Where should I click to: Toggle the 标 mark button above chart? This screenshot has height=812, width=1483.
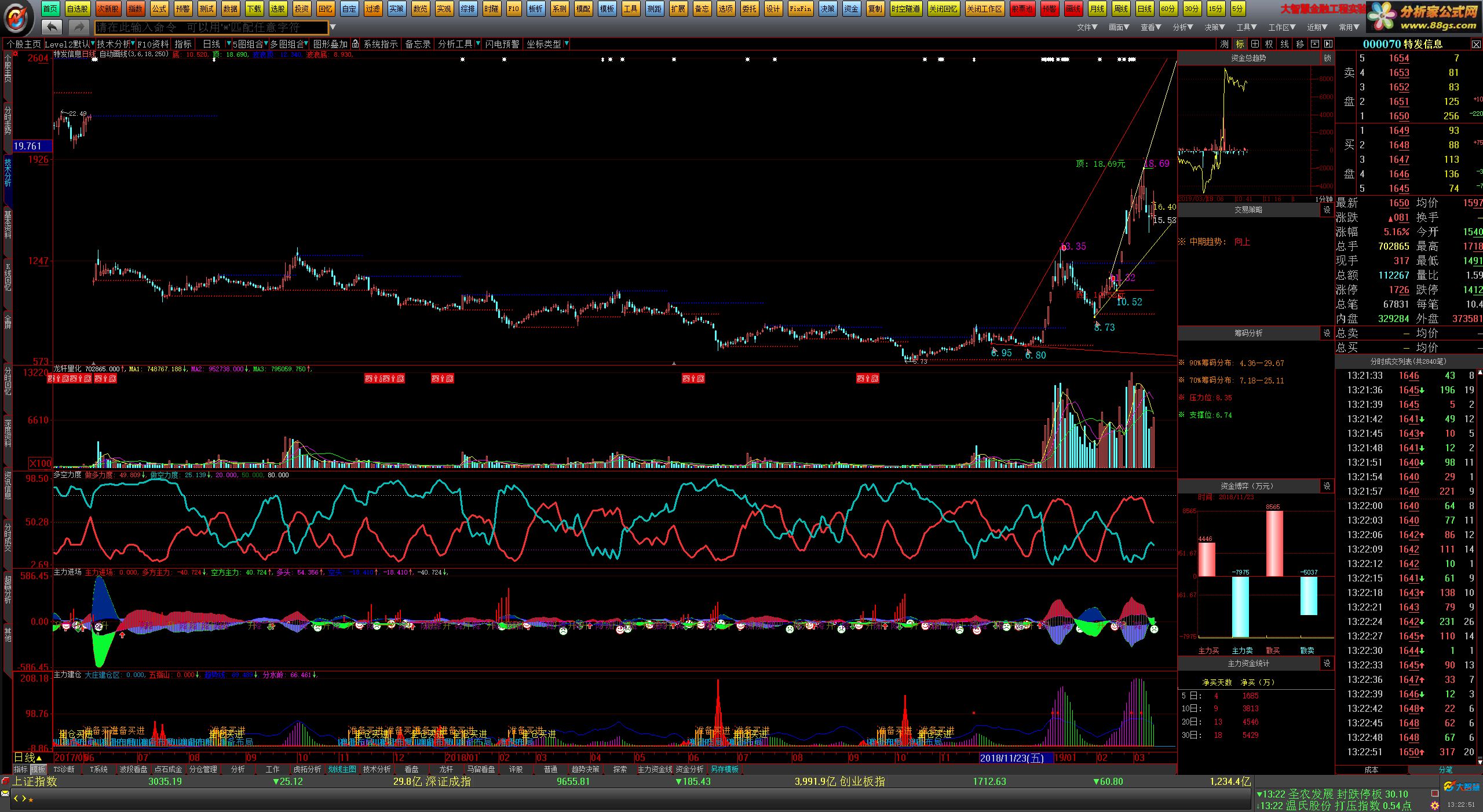[1239, 44]
